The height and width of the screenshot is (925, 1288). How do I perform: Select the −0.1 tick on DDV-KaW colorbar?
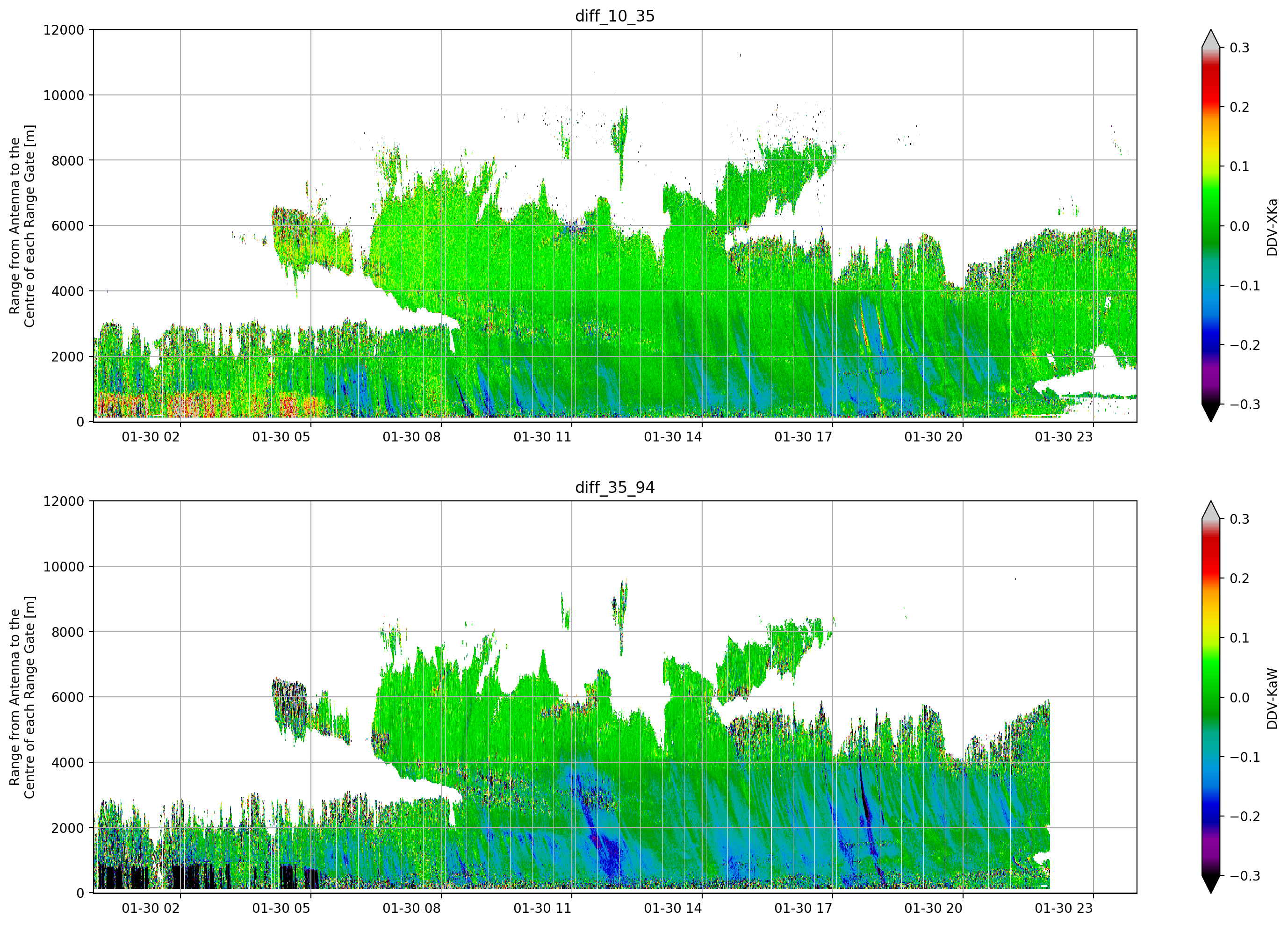(1245, 758)
